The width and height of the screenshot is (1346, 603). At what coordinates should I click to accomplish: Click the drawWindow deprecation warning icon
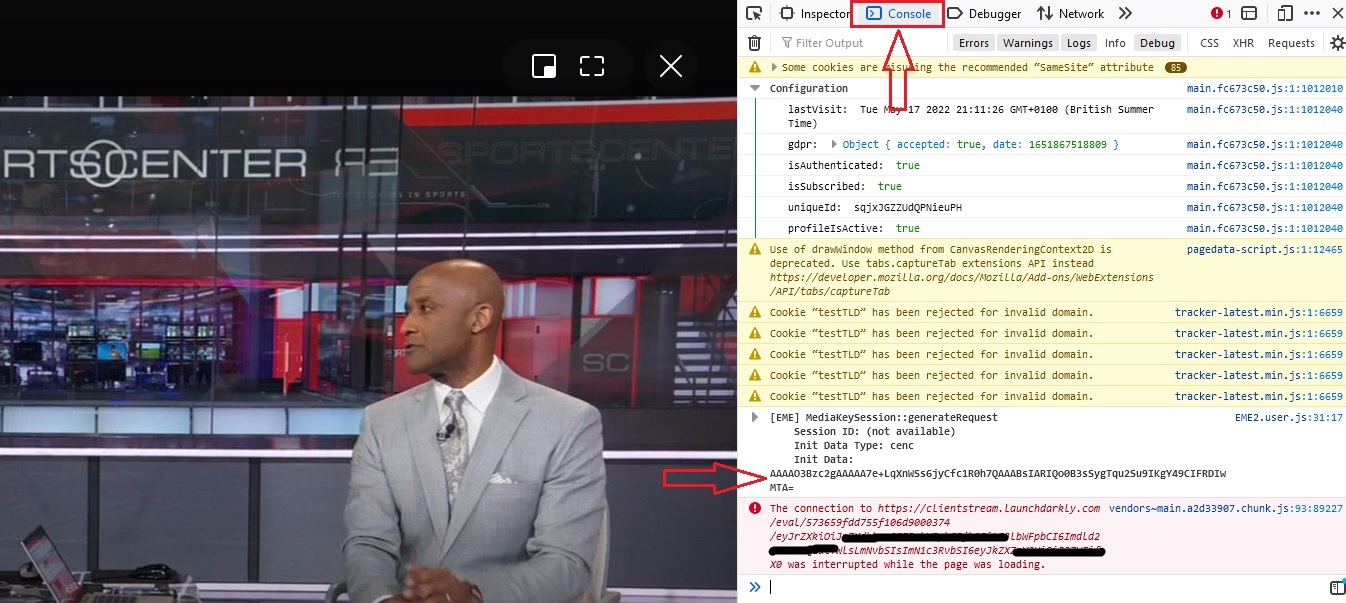(x=755, y=249)
